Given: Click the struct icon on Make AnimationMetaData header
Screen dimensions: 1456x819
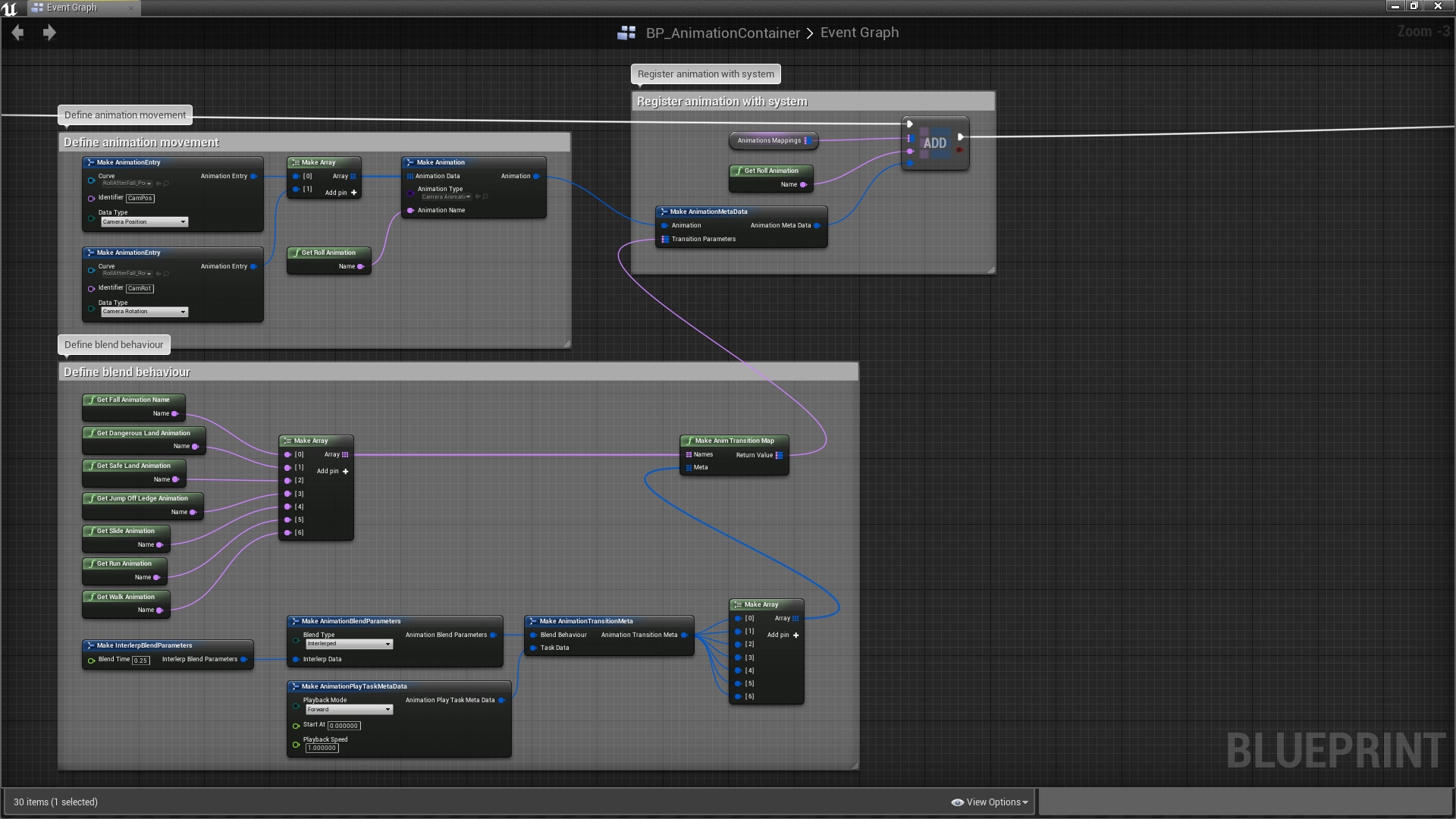Looking at the screenshot, I should 665,212.
